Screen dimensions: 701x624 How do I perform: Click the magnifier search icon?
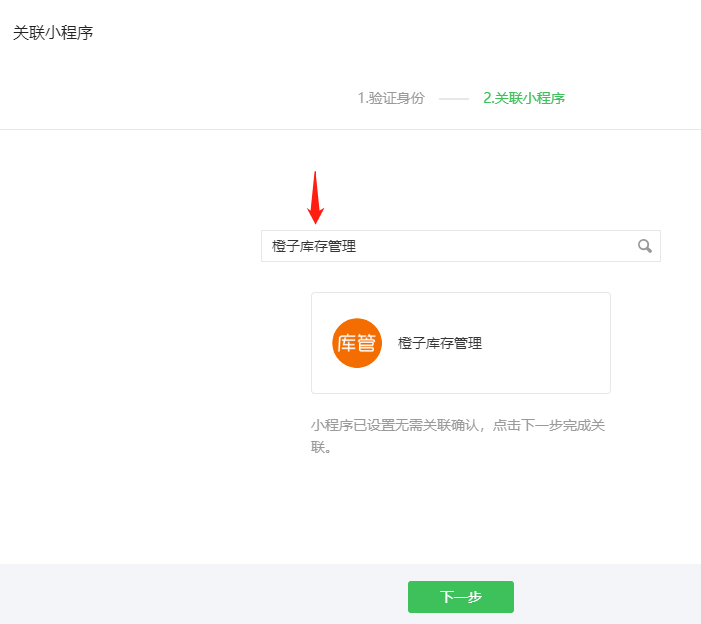point(645,246)
